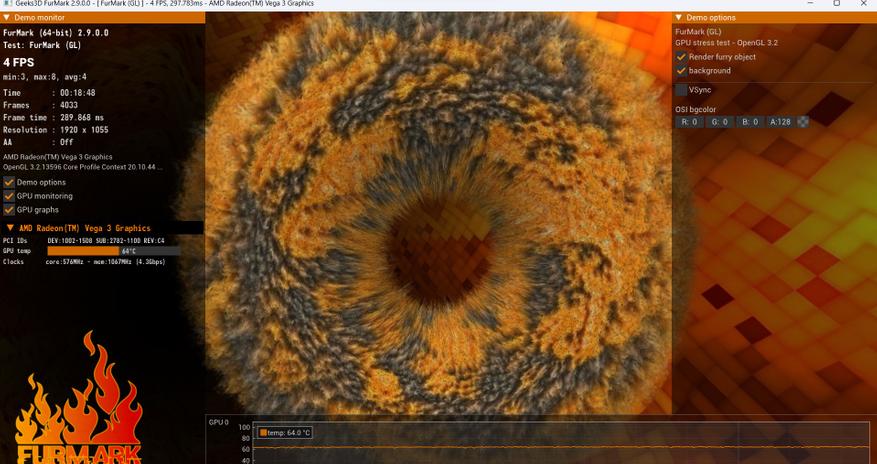Click the Geeks3D FurMark title bar icon
877x464 pixels.
[7, 3]
